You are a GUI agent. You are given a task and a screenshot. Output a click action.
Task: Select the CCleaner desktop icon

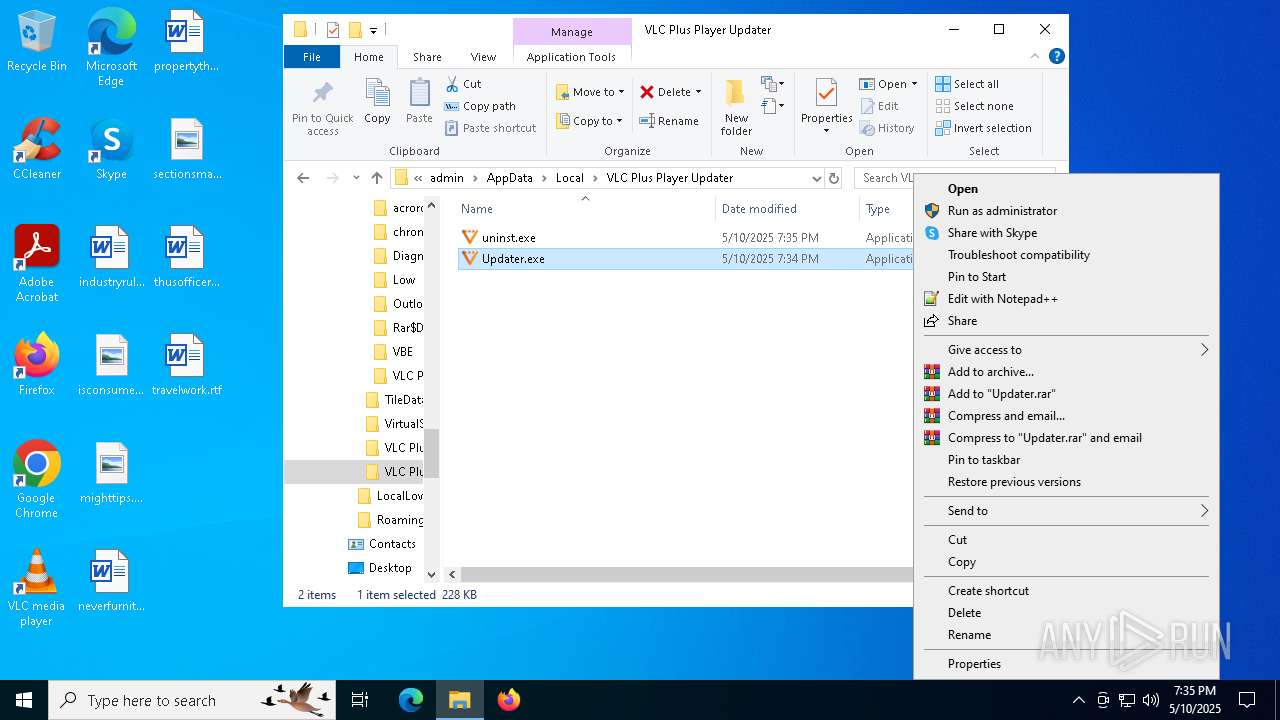tap(37, 150)
